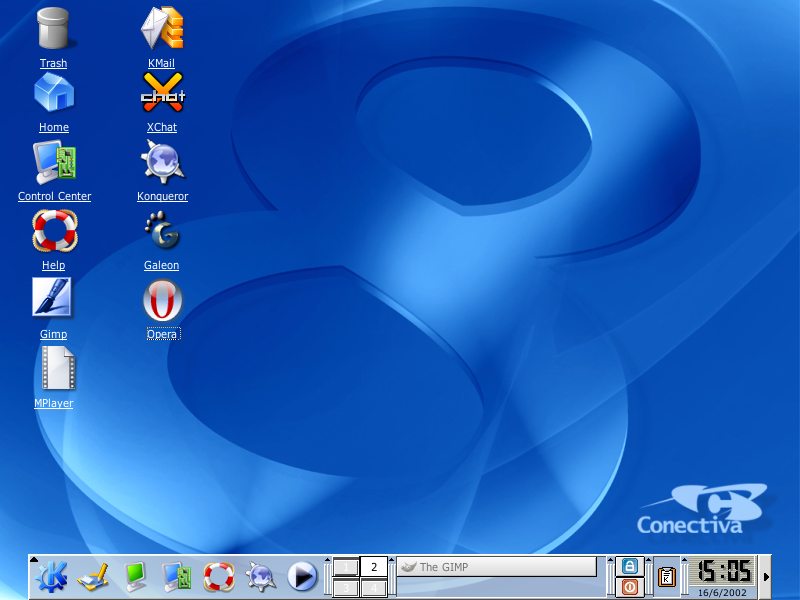Open Control Center from the panel

[177, 577]
